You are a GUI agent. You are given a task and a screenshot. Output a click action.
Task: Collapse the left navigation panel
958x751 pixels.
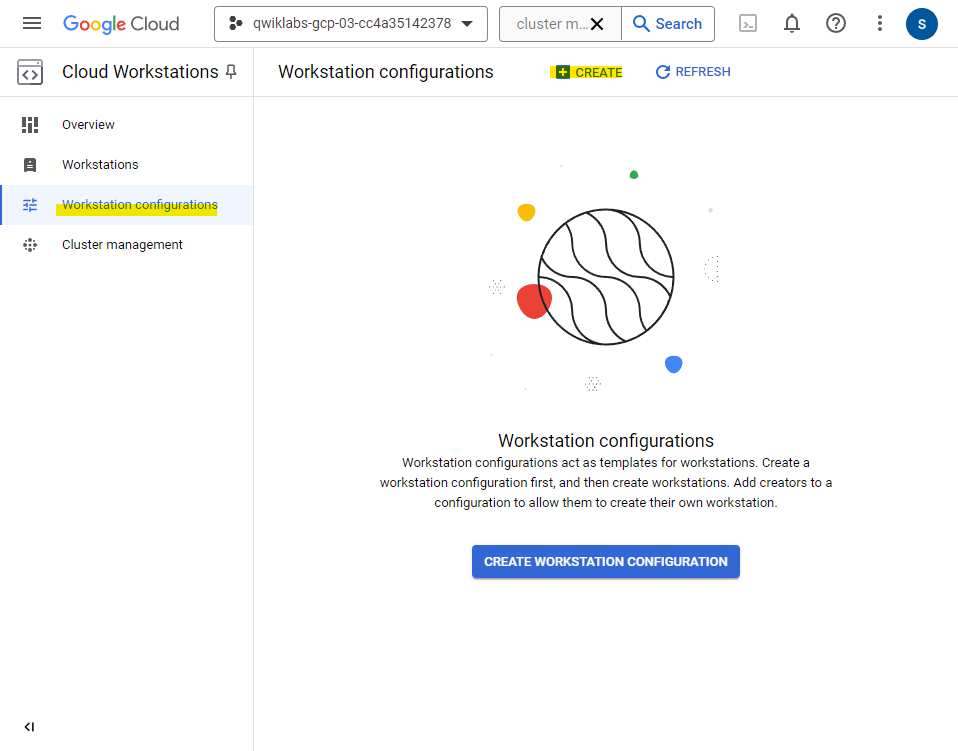tap(29, 727)
